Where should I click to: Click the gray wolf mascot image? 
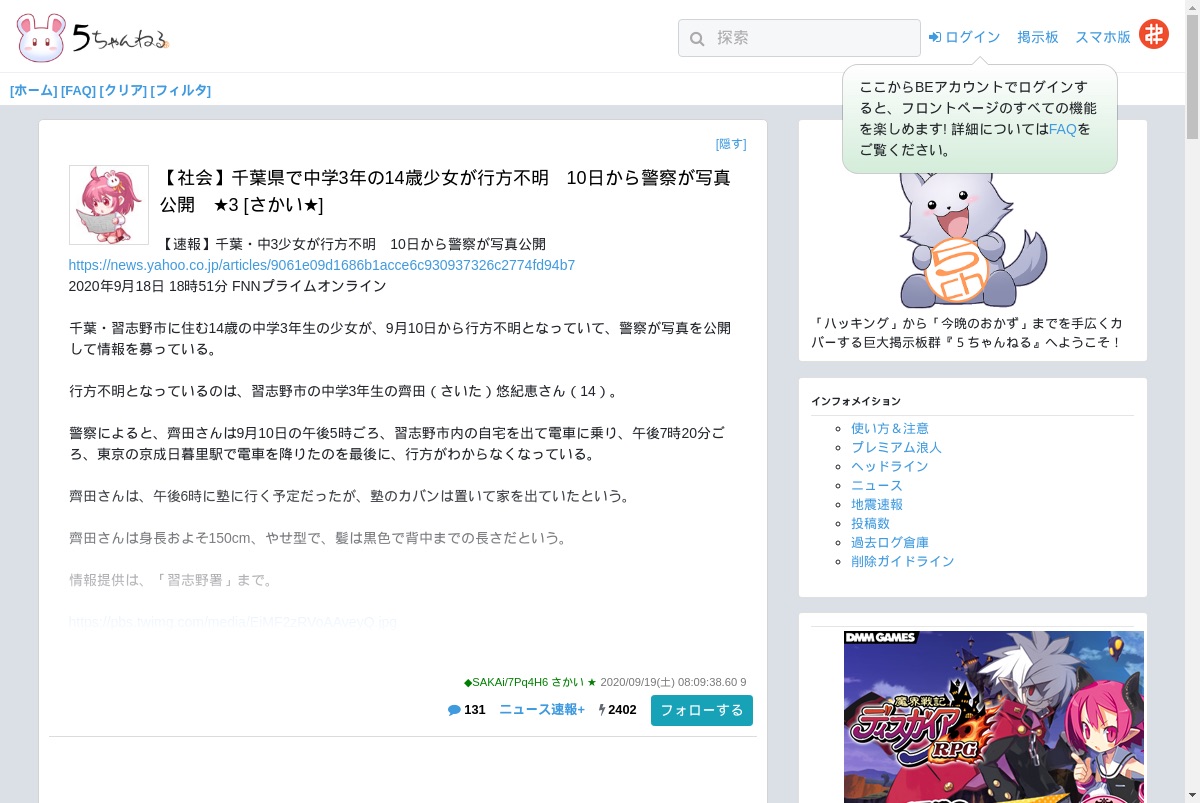(x=972, y=240)
